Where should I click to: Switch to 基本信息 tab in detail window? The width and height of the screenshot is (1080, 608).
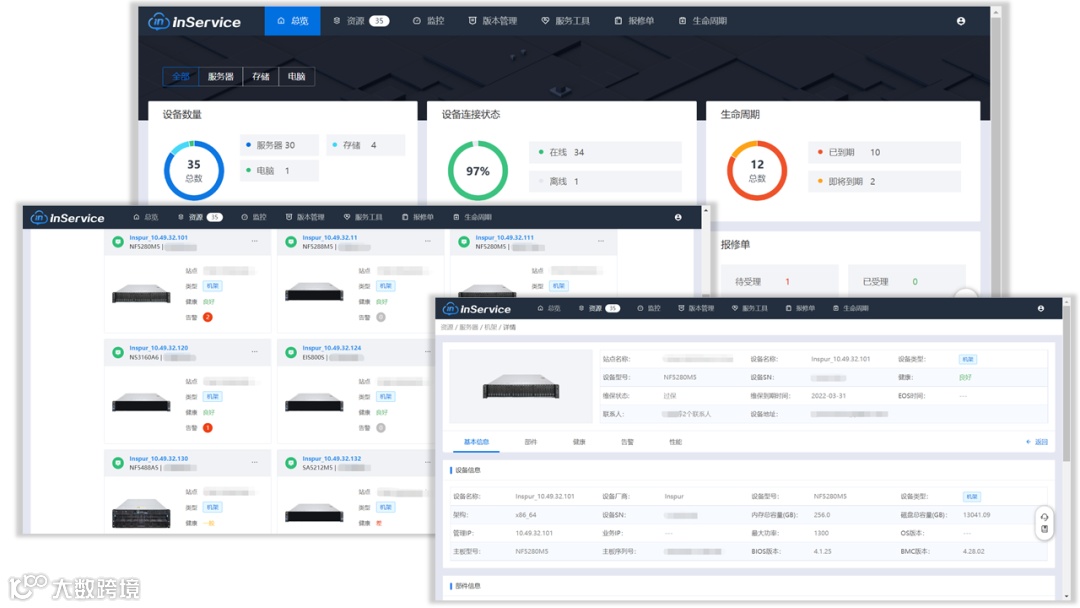coord(476,442)
